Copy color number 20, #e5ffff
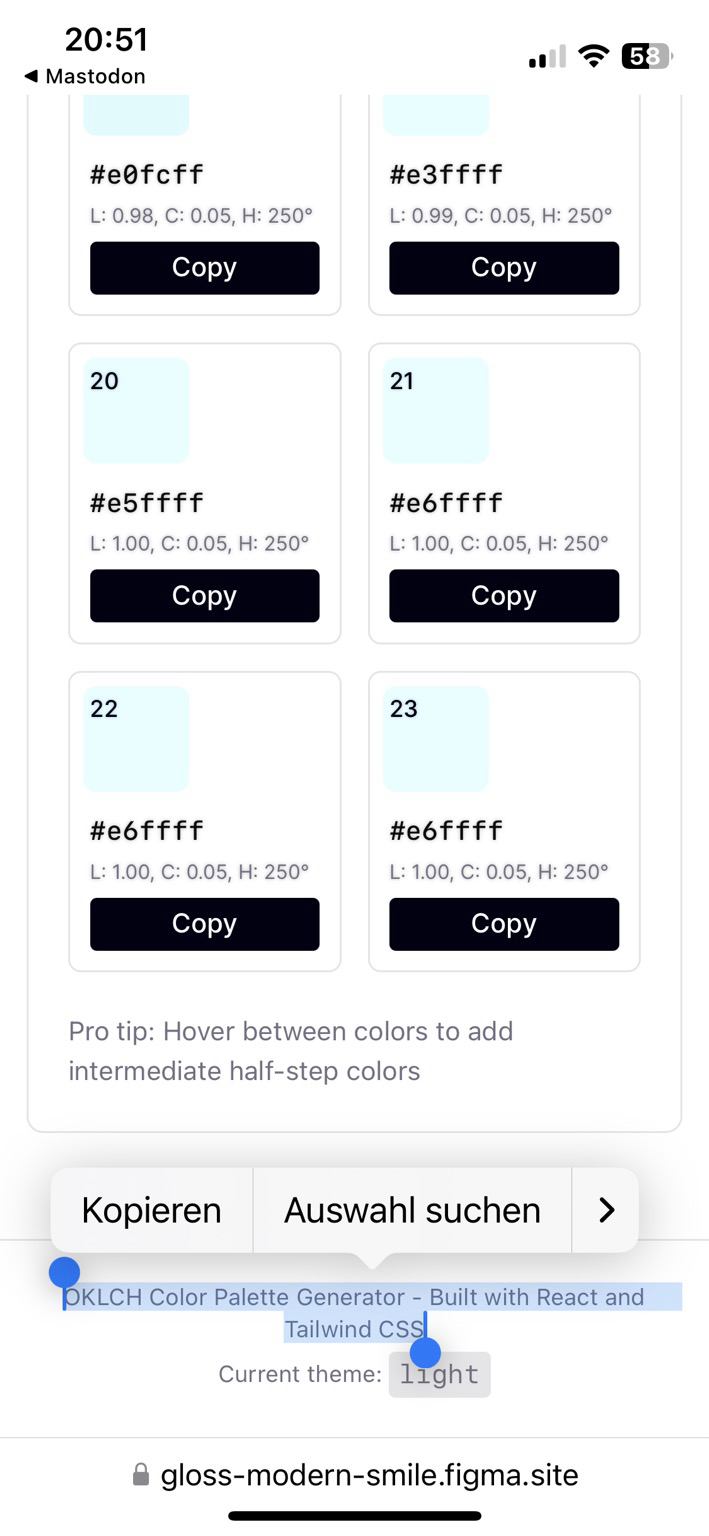Screen dimensions: 709x1536 click(x=205, y=596)
